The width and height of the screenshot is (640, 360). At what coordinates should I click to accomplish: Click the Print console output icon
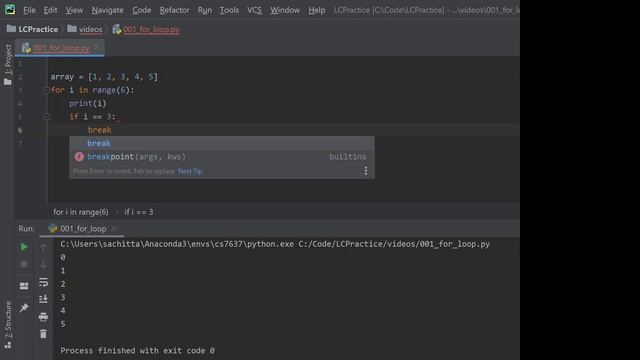(43, 317)
